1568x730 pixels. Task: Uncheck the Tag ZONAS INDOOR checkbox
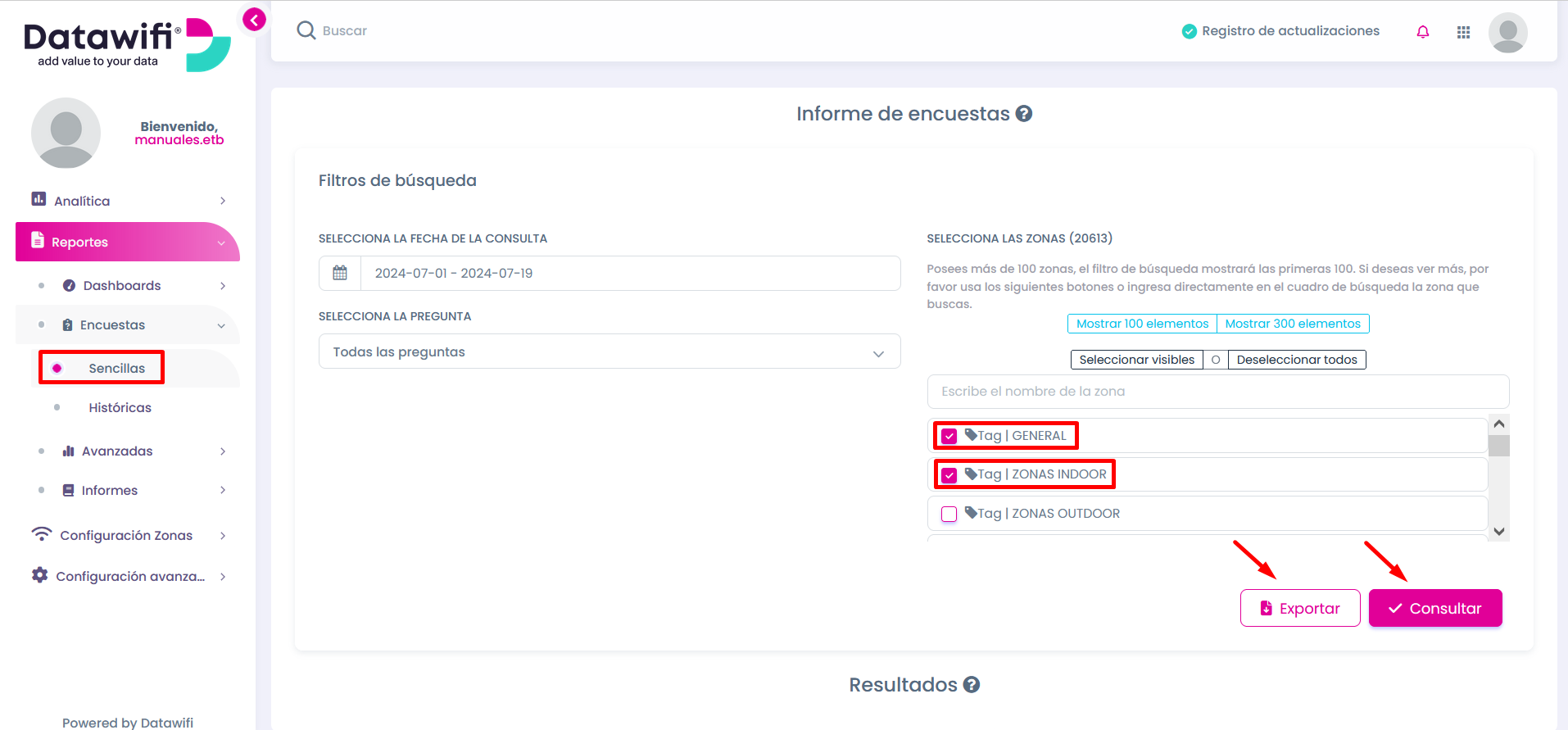(949, 475)
